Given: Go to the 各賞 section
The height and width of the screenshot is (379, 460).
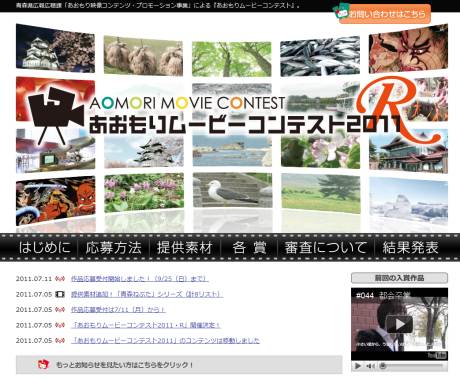Looking at the screenshot, I should 249,248.
